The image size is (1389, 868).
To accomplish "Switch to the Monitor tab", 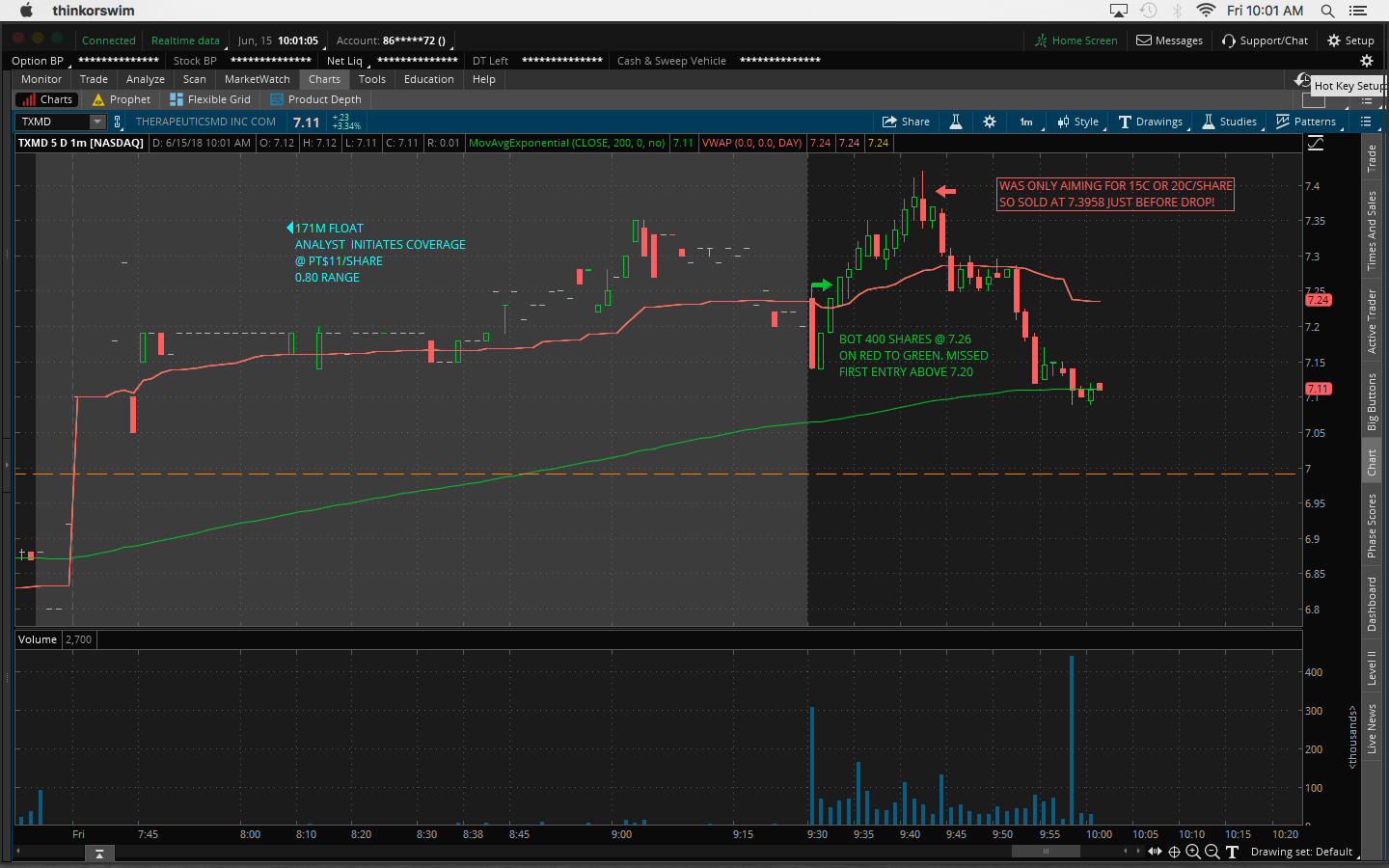I will [41, 79].
